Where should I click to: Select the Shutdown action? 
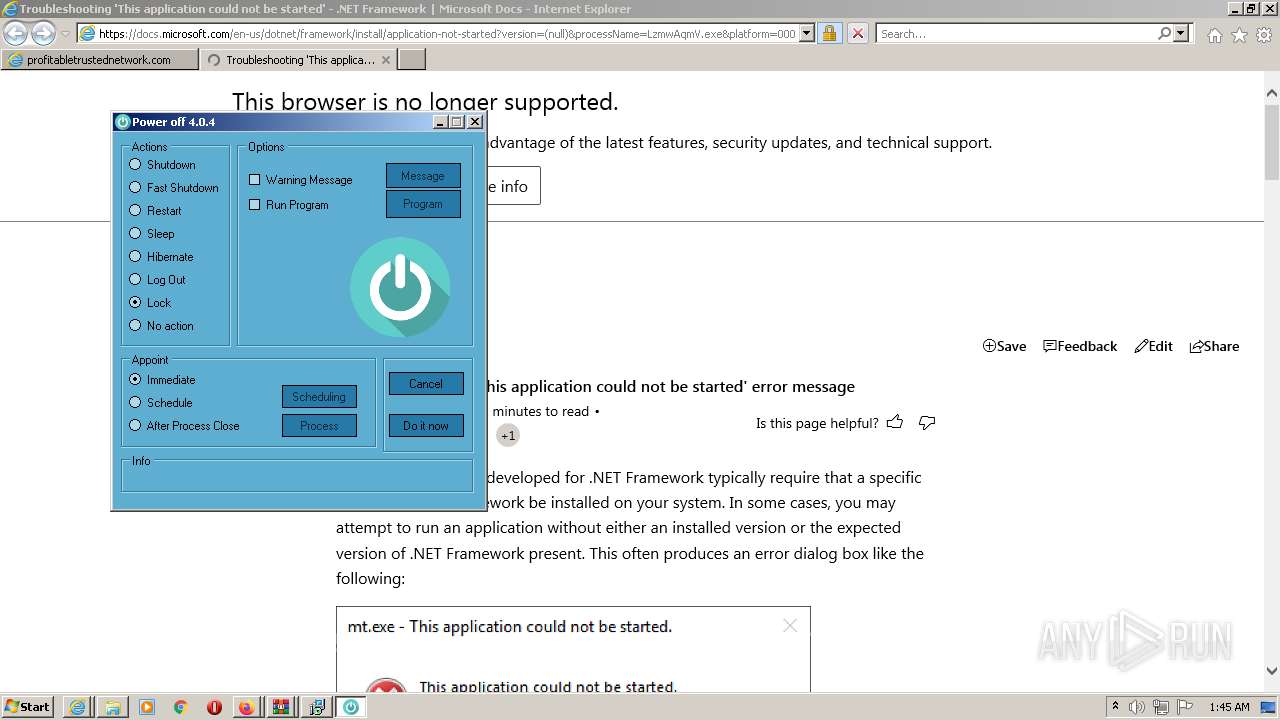[163, 165]
